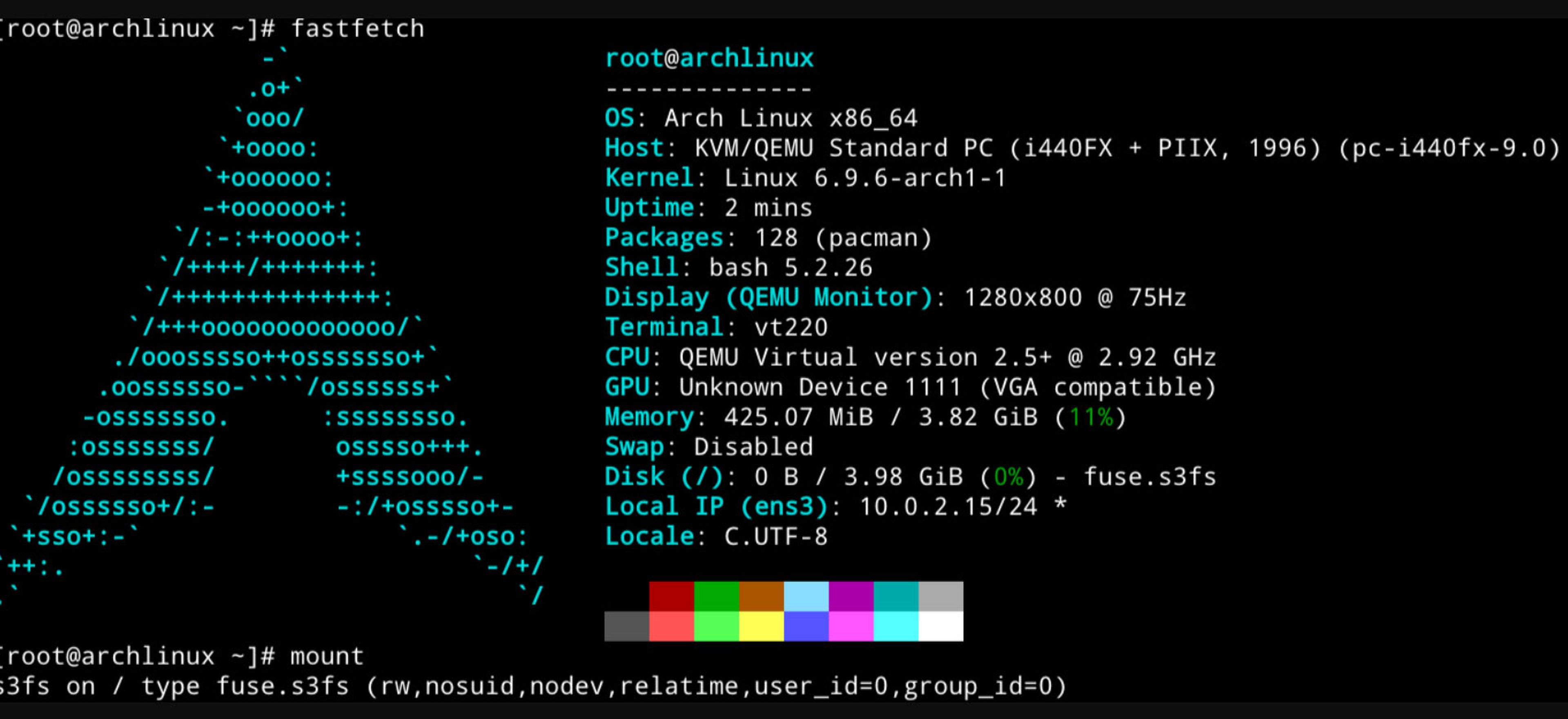
Task: Click the 'Packages: 128 (pacman)' line
Action: click(x=768, y=237)
